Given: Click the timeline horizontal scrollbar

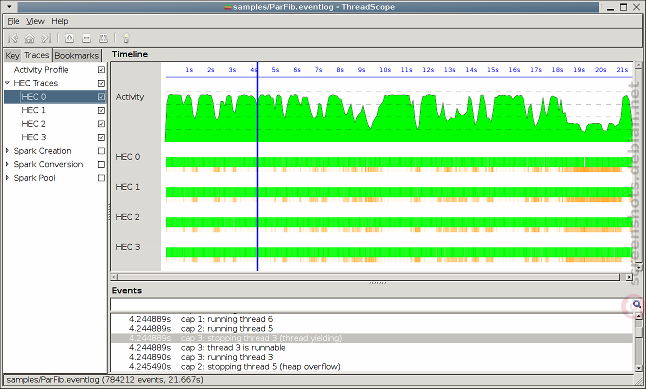Looking at the screenshot, I should (x=368, y=277).
